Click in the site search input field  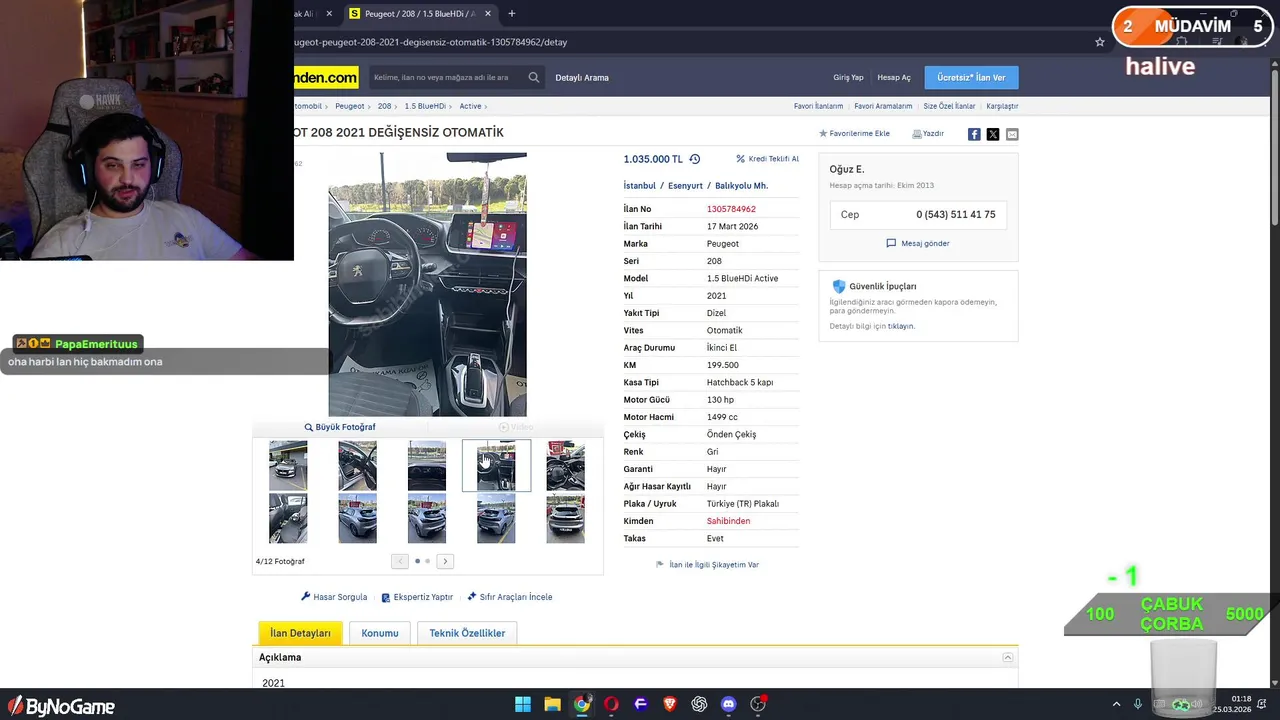pos(447,77)
